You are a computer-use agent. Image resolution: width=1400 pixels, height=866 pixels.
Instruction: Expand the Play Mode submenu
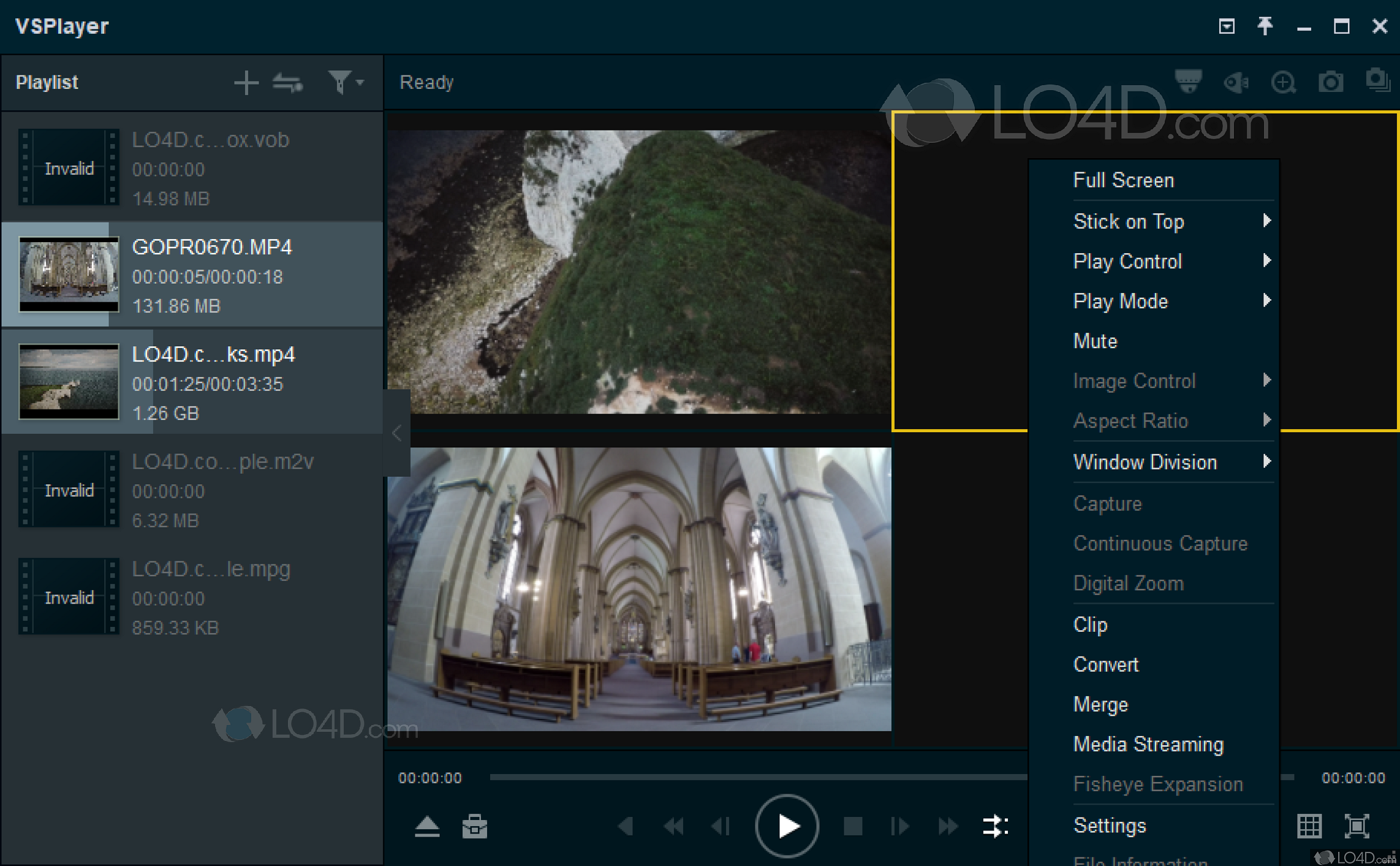[x=1120, y=301]
